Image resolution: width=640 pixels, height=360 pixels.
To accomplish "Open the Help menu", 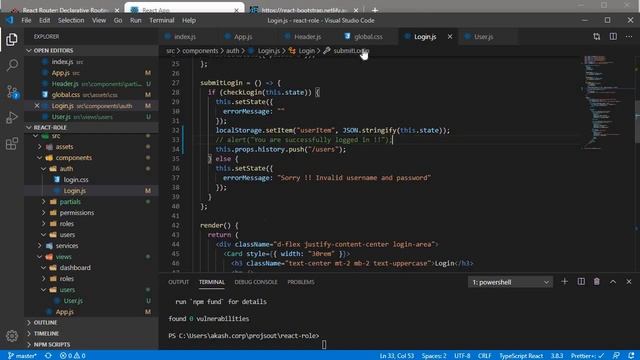I will tap(189, 20).
